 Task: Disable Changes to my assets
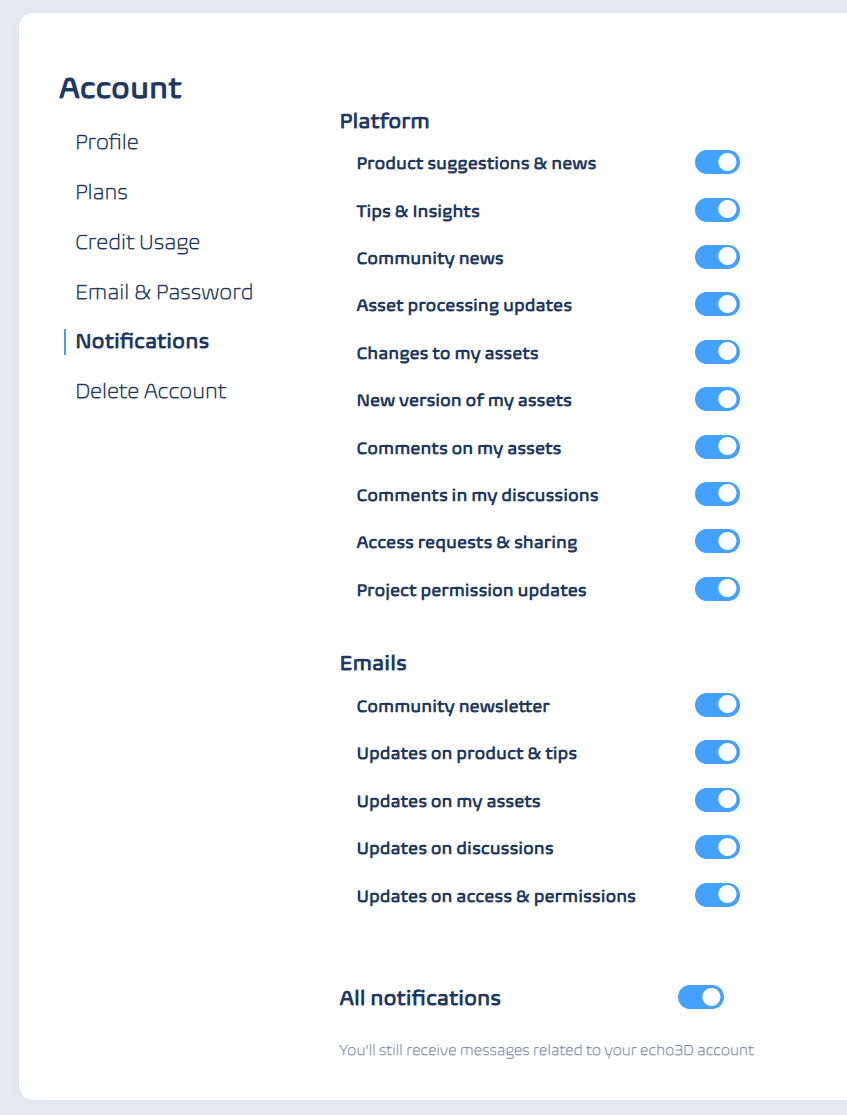coord(717,352)
